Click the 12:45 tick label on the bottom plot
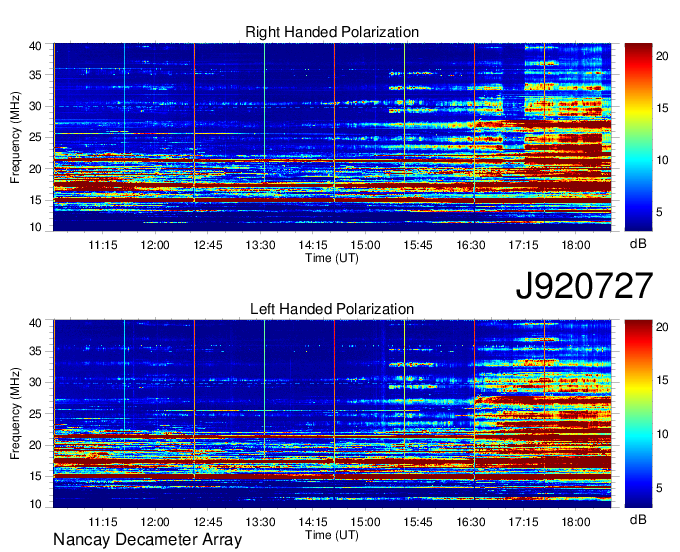The width and height of the screenshot is (680, 552). pos(208,522)
